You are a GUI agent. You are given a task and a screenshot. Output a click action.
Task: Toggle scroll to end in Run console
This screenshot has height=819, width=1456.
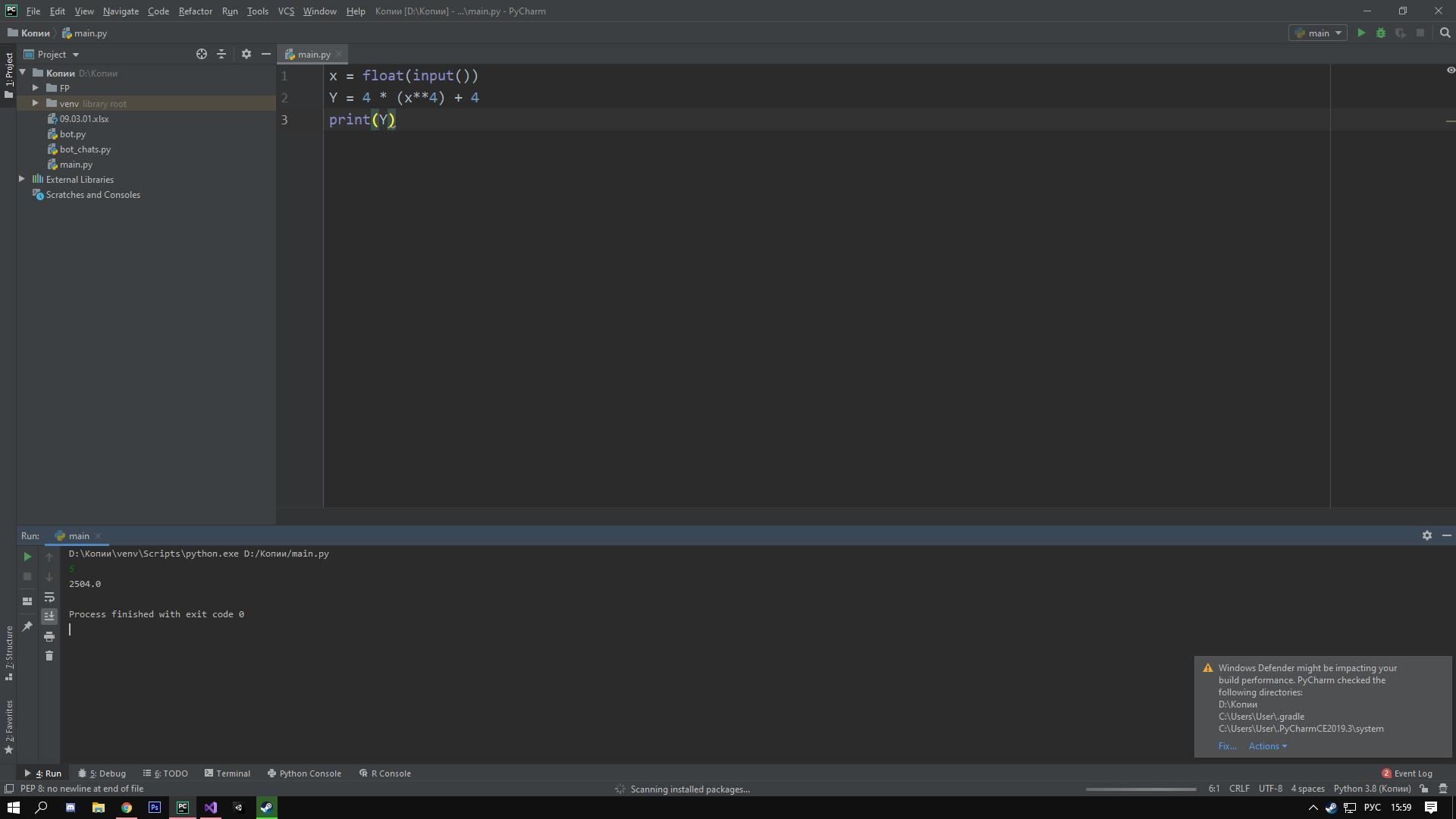coord(49,617)
